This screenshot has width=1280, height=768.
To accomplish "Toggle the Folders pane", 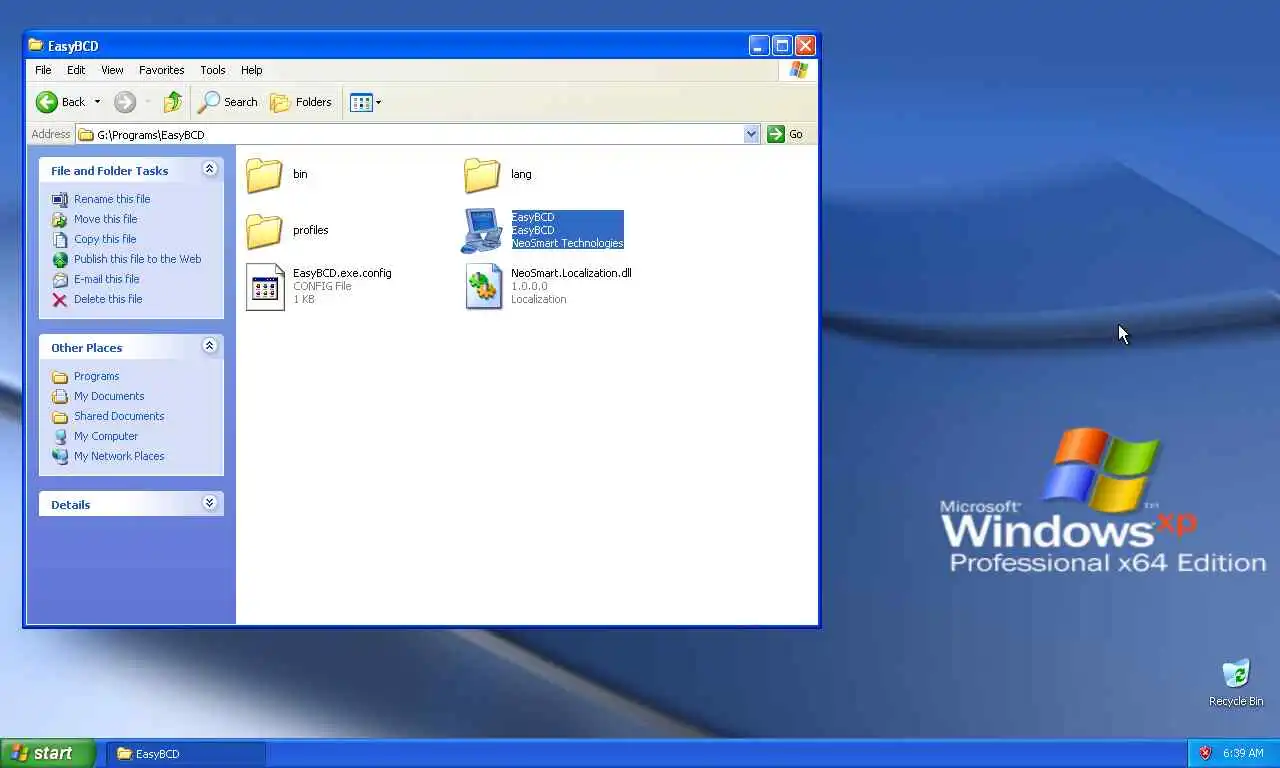I will pos(301,102).
